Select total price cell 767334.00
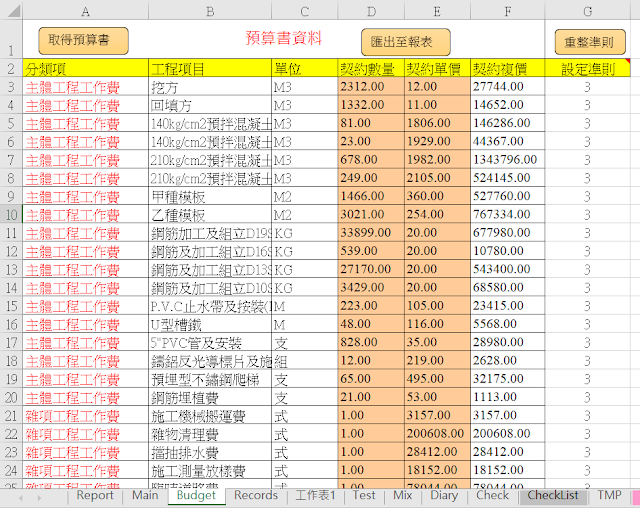The image size is (640, 508). 507,215
